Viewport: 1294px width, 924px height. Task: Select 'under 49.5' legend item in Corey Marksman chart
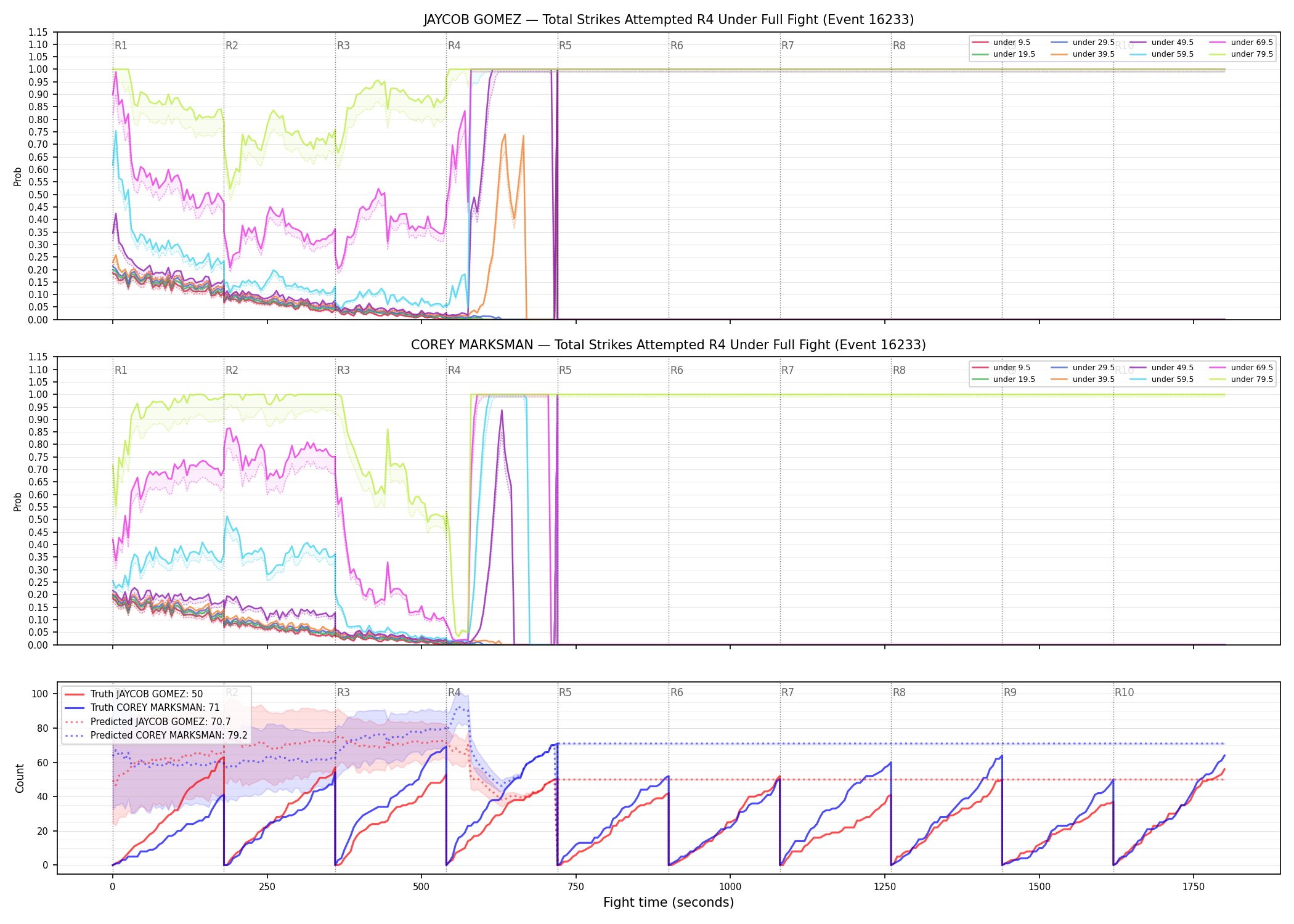point(1162,368)
